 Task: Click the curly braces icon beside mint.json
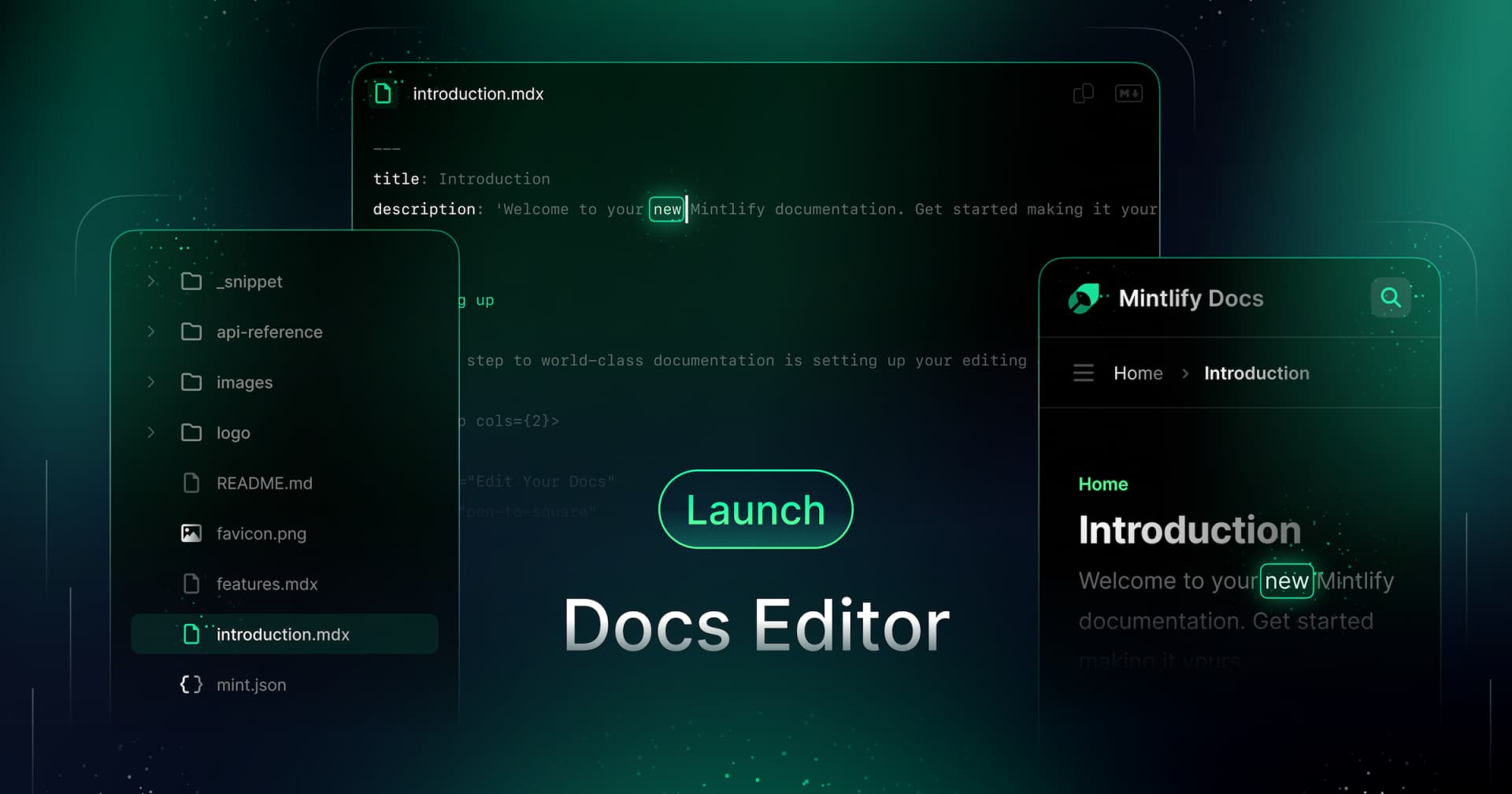pyautogui.click(x=191, y=685)
